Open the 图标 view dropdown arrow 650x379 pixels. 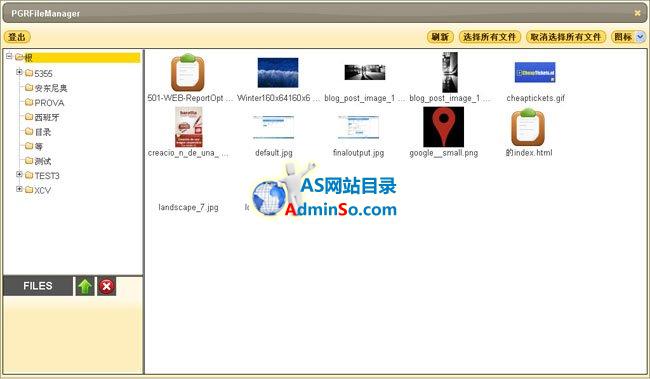click(640, 37)
